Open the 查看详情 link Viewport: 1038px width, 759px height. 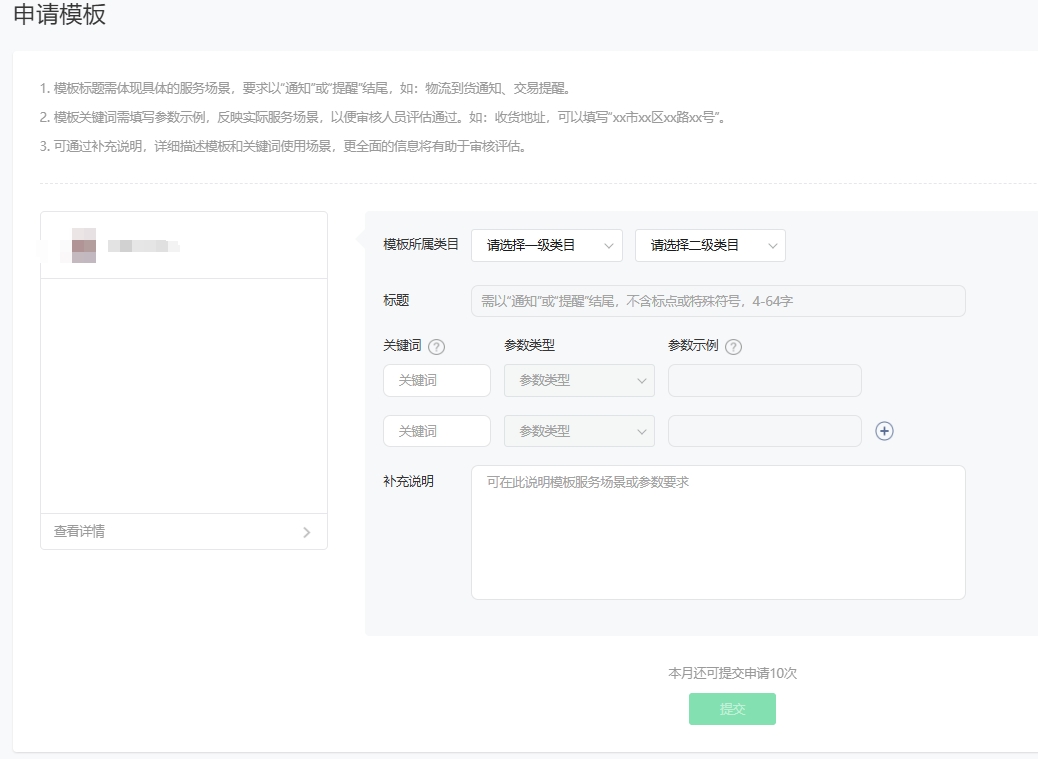(78, 531)
